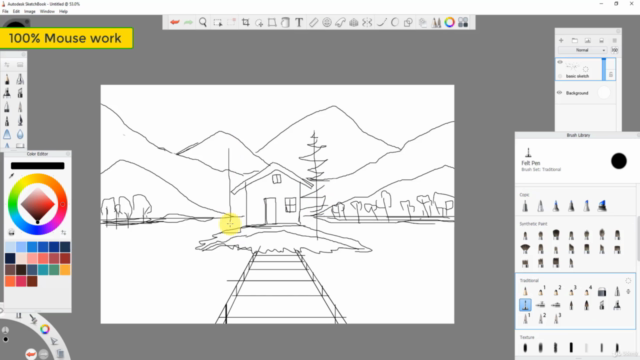Click the green Redo arrow in the toolbar
The width and height of the screenshot is (640, 360).
coord(188,22)
